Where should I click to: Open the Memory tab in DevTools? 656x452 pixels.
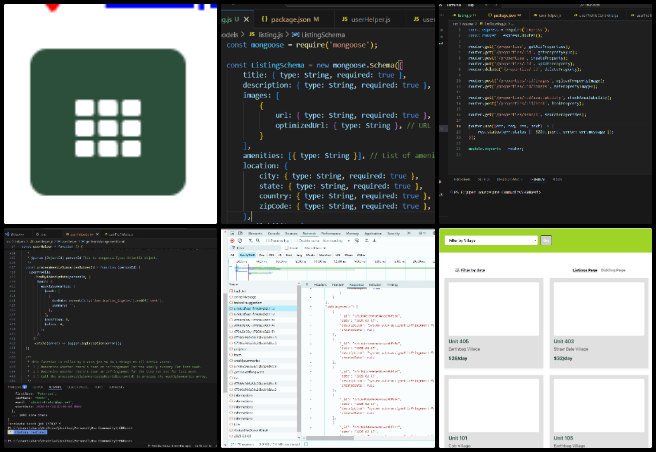pos(352,234)
